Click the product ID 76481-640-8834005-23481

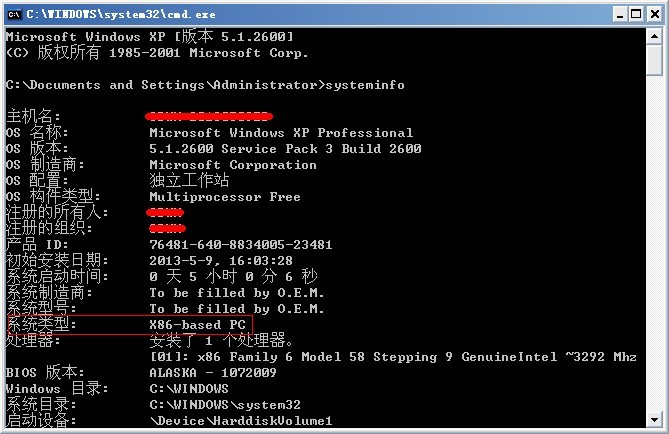(241, 245)
